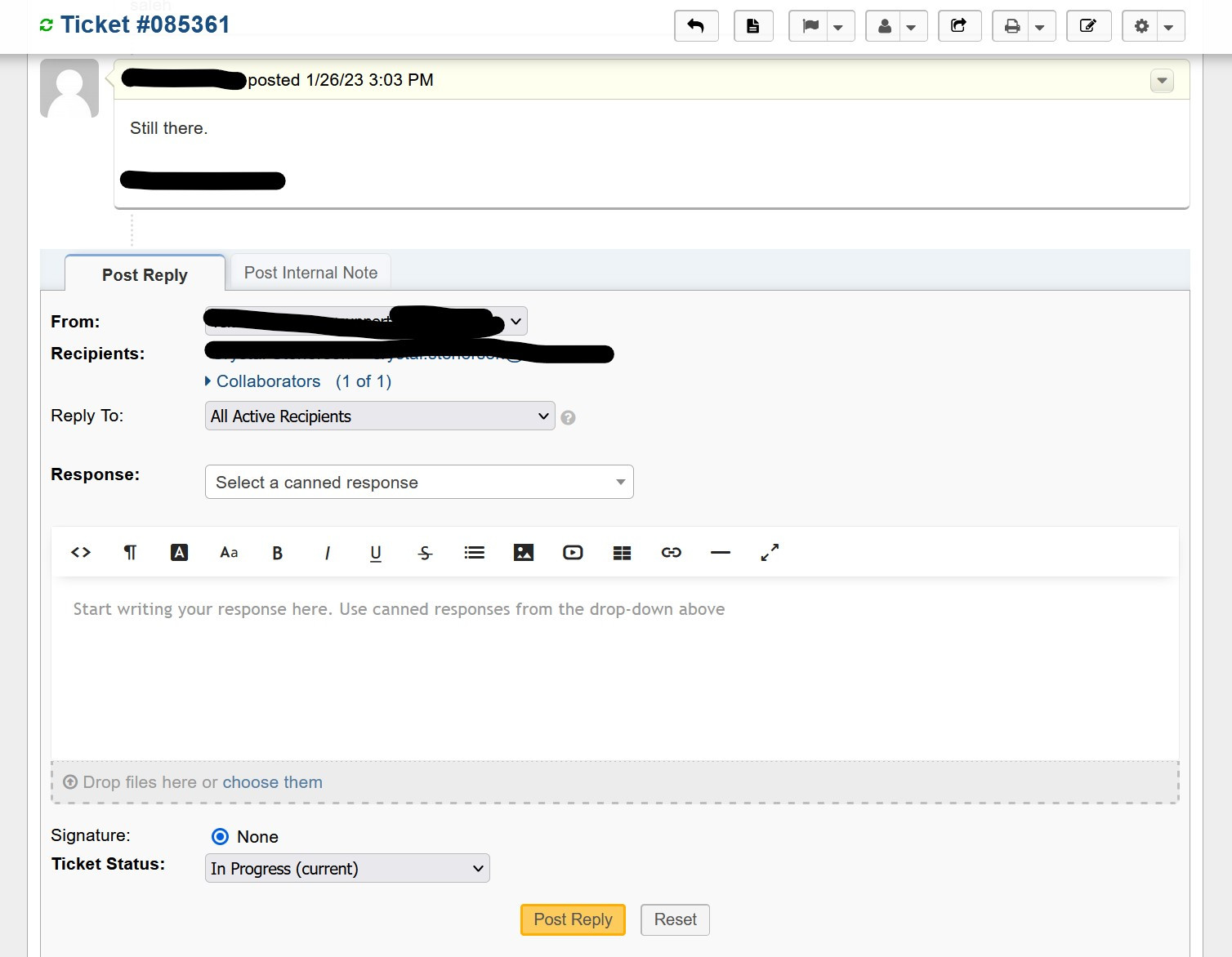The image size is (1232, 957).
Task: Open the print ticket icon
Action: point(1012,26)
